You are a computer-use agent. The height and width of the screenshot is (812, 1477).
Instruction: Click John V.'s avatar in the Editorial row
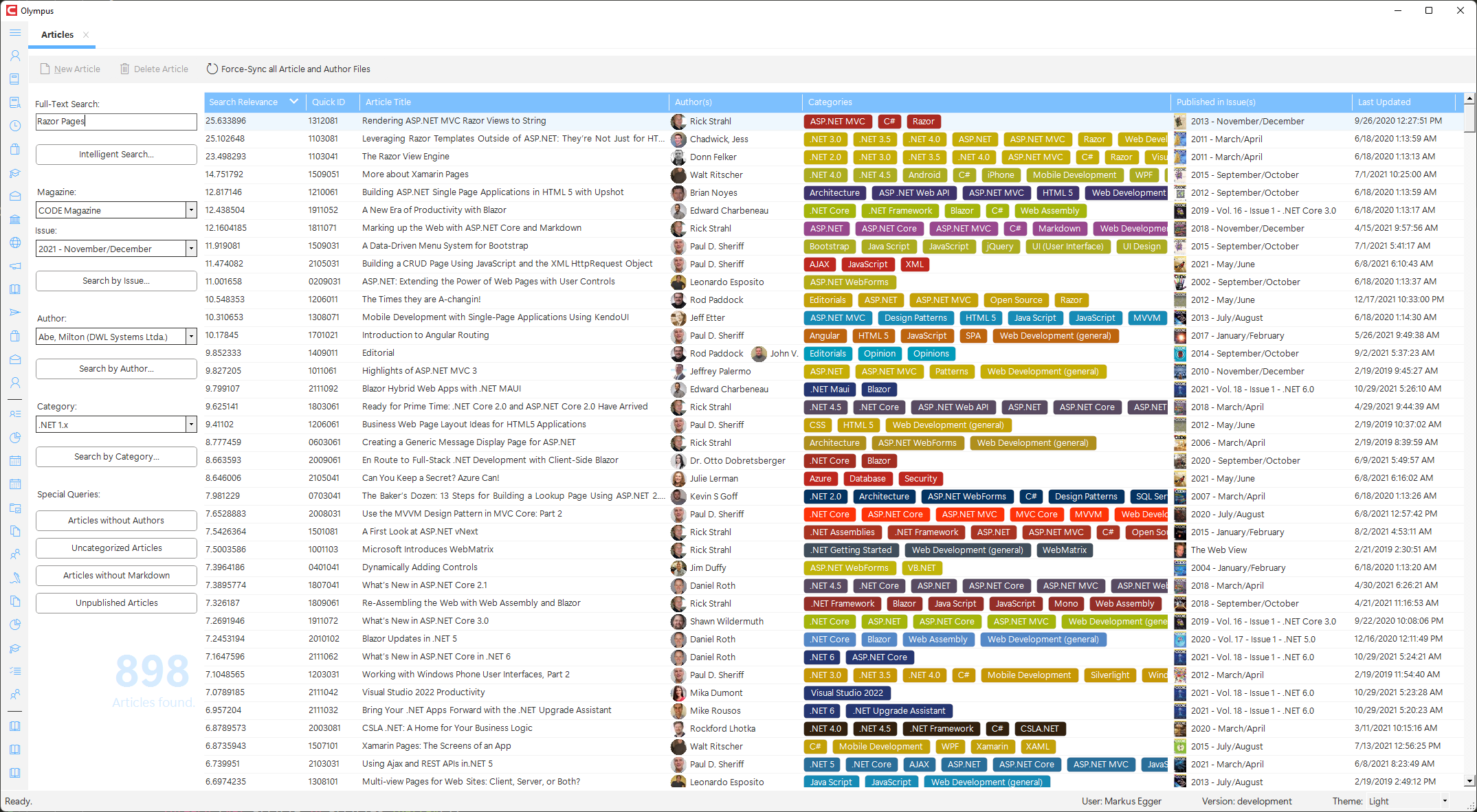pyautogui.click(x=759, y=354)
